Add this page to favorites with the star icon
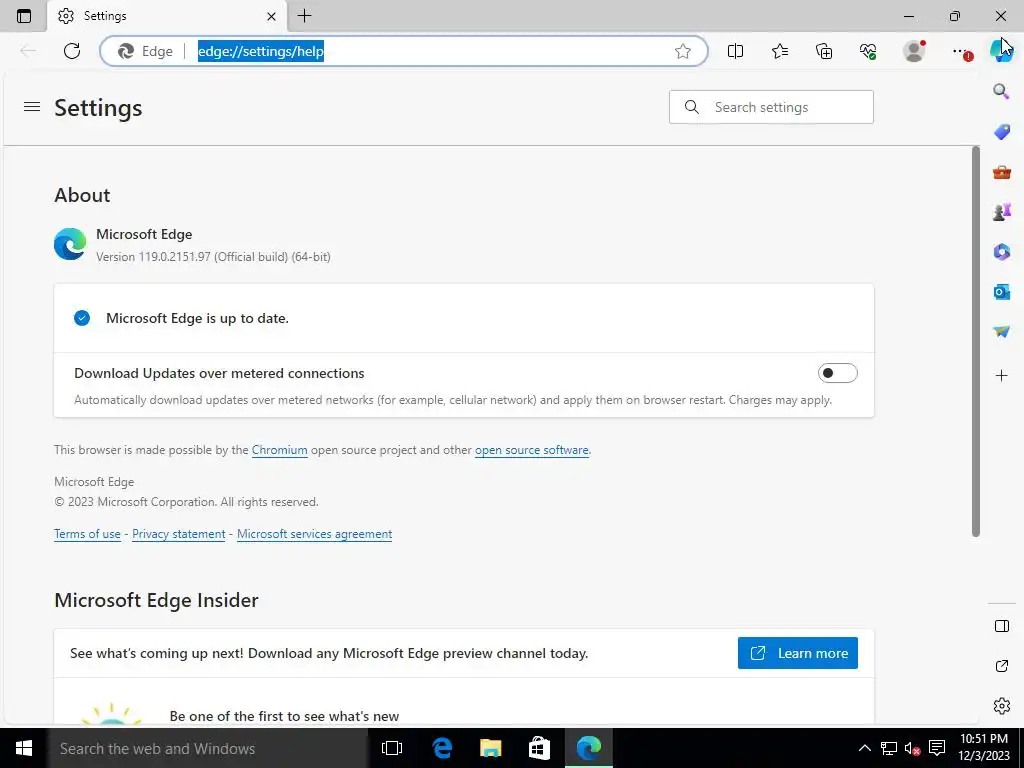This screenshot has height=768, width=1024. (682, 51)
